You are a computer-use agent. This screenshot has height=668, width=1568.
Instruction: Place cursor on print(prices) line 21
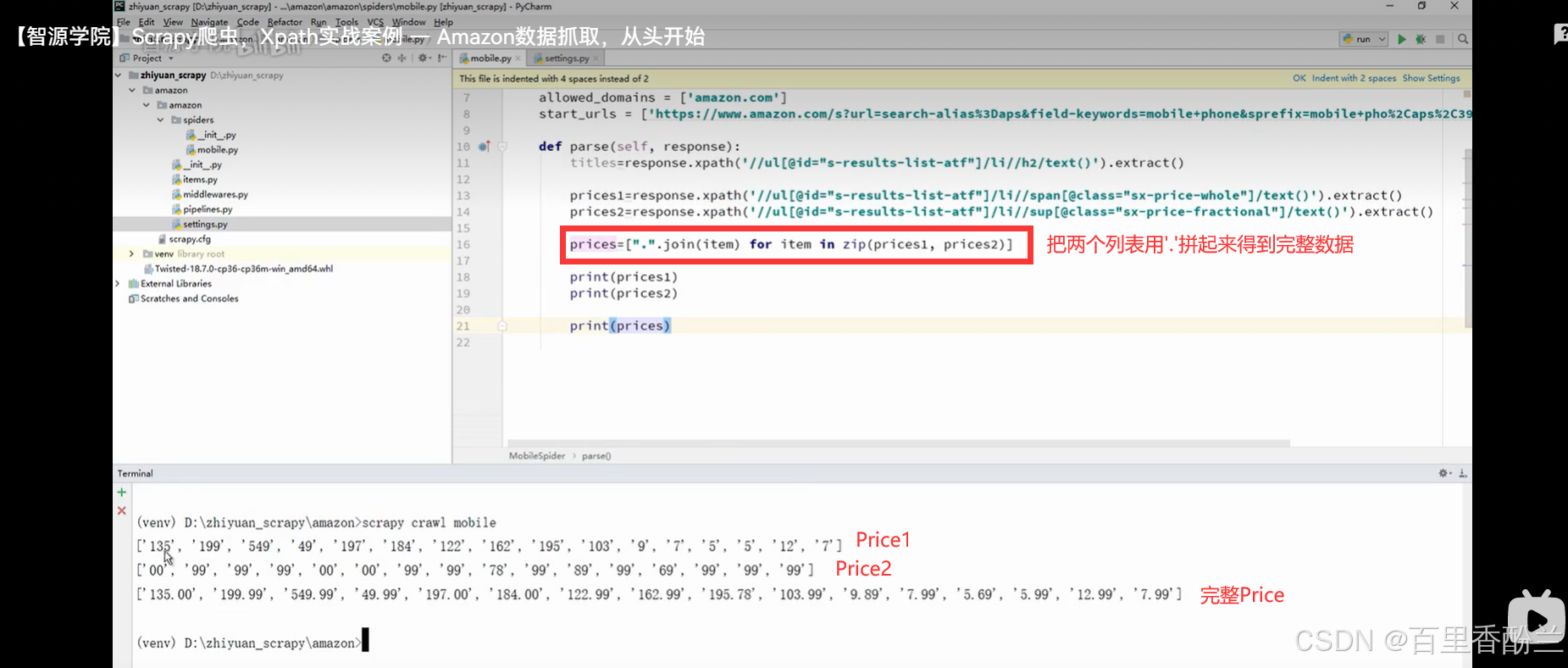(620, 326)
